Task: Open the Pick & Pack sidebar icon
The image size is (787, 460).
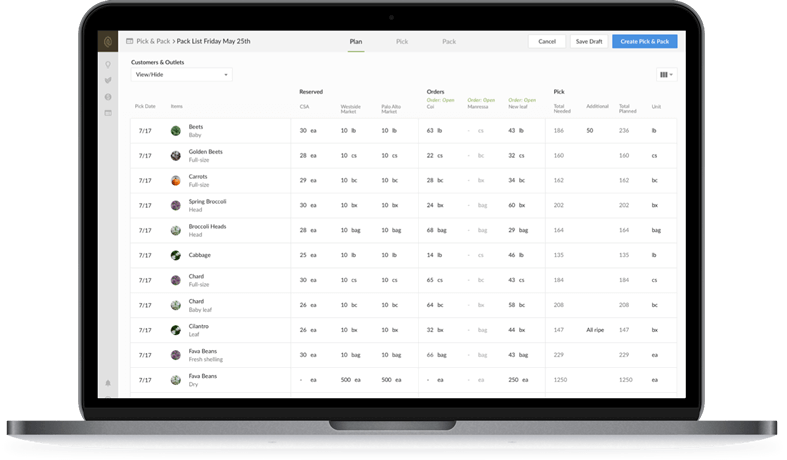Action: pyautogui.click(x=108, y=113)
